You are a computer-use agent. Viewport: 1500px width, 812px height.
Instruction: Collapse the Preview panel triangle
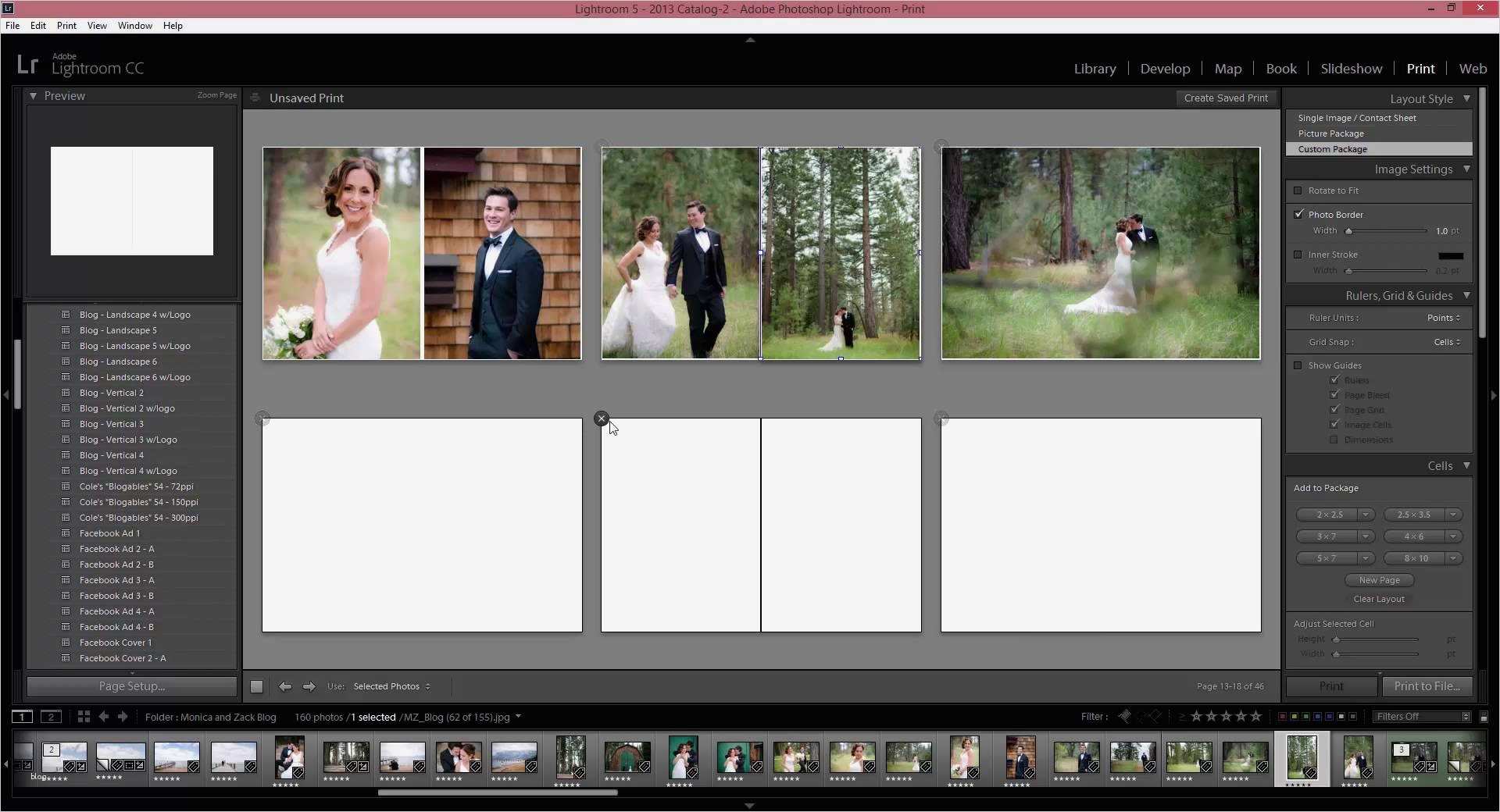click(34, 96)
